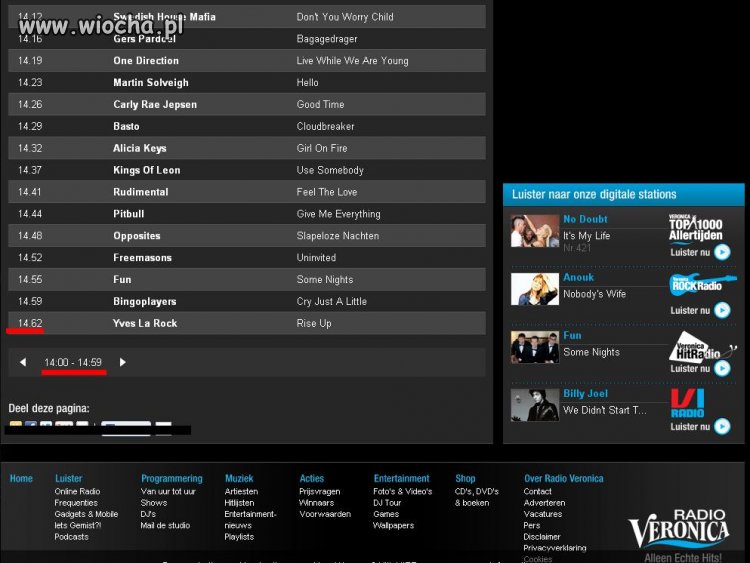Open Online Radio link
The width and height of the screenshot is (750, 563).
click(77, 491)
